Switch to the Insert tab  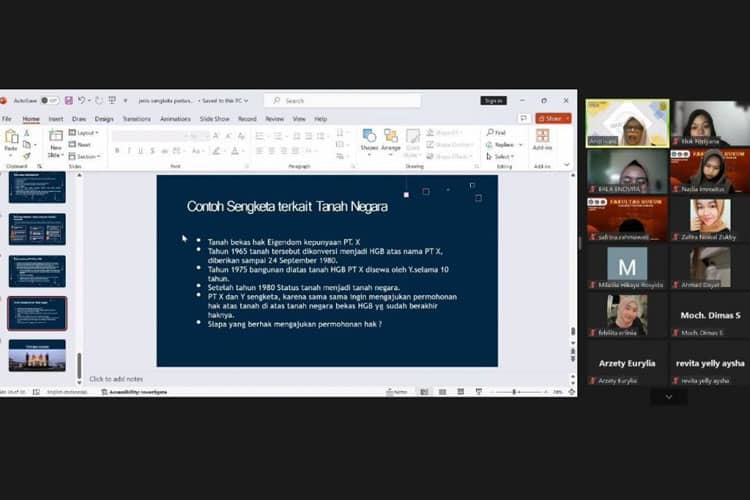click(x=55, y=119)
